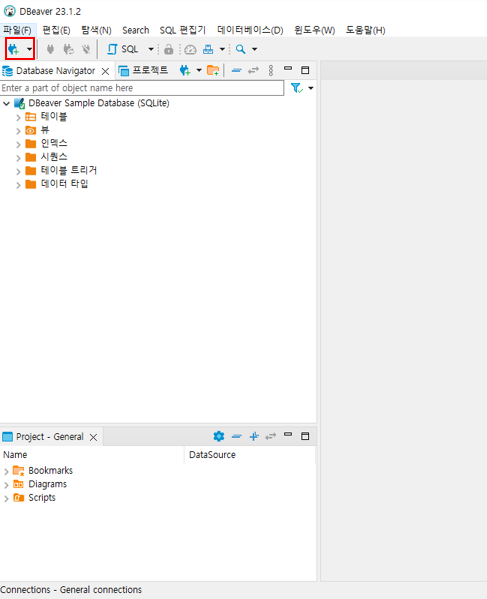Open the New Connection dropdown arrow in main toolbar
Screen dimensions: 487x599
[x=29, y=49]
